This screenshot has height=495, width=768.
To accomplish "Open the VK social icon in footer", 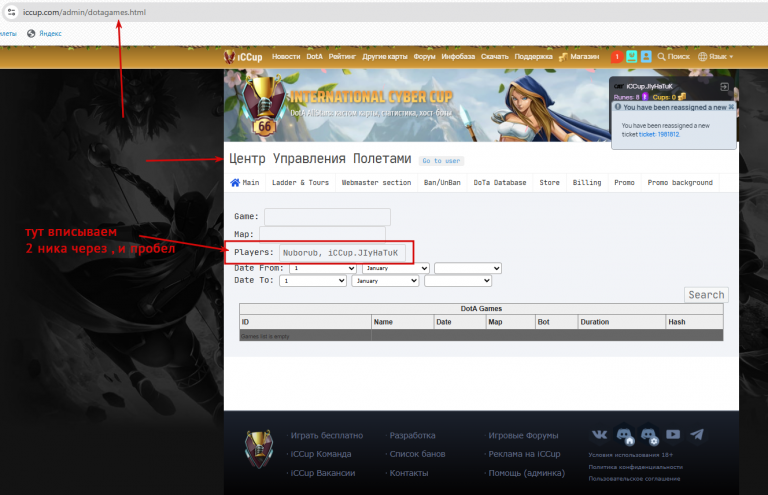I will 600,434.
